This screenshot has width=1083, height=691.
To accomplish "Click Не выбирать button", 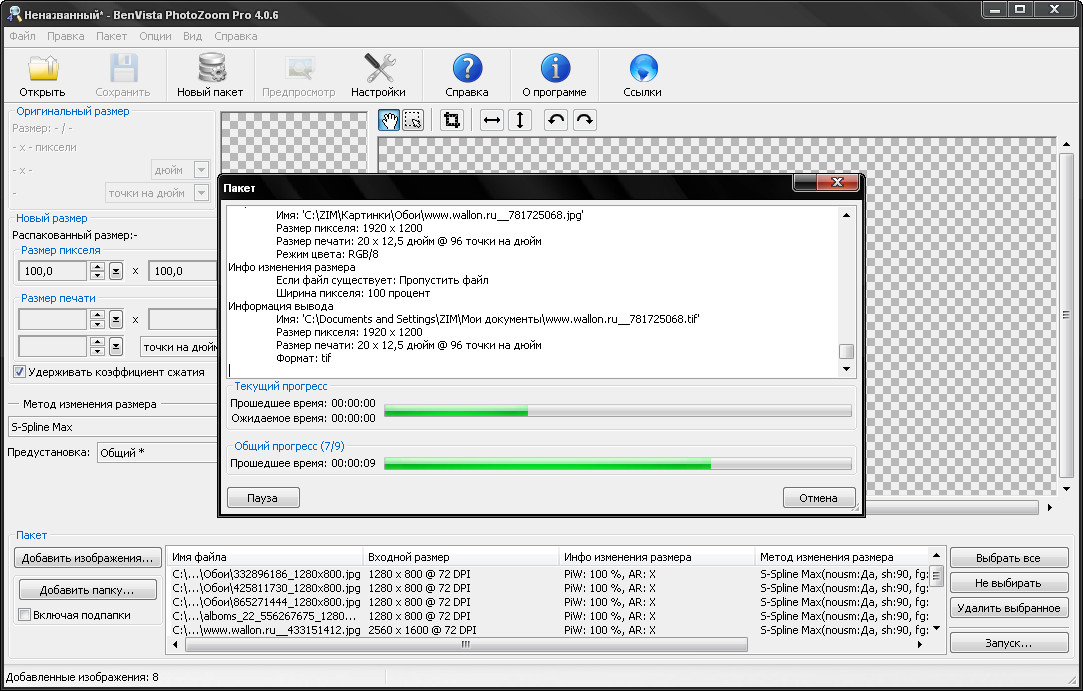I will [x=1008, y=583].
